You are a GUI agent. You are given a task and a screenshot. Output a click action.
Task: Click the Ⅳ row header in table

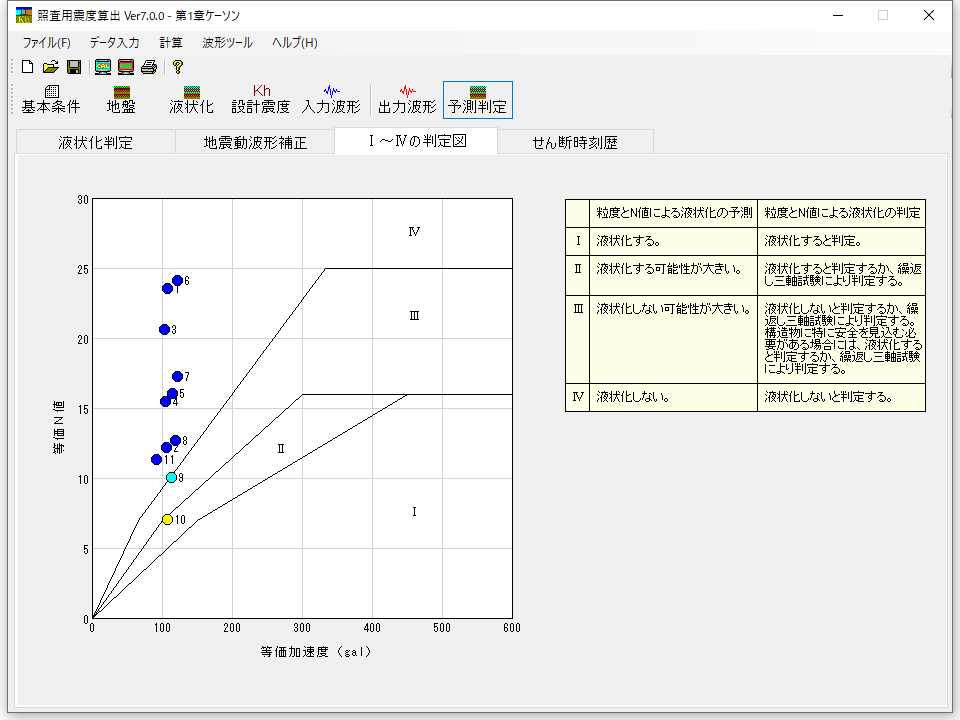pyautogui.click(x=577, y=397)
